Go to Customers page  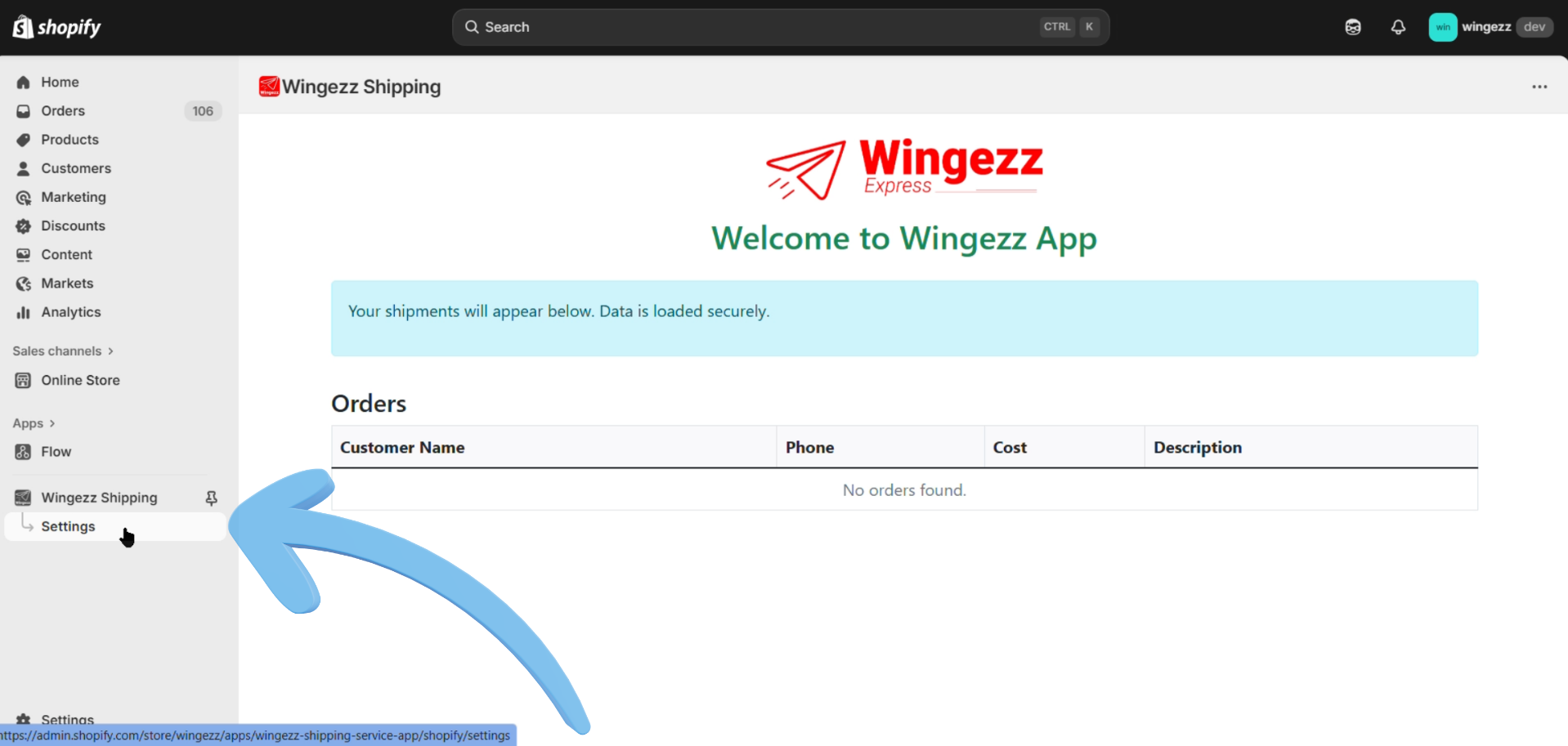pos(76,168)
